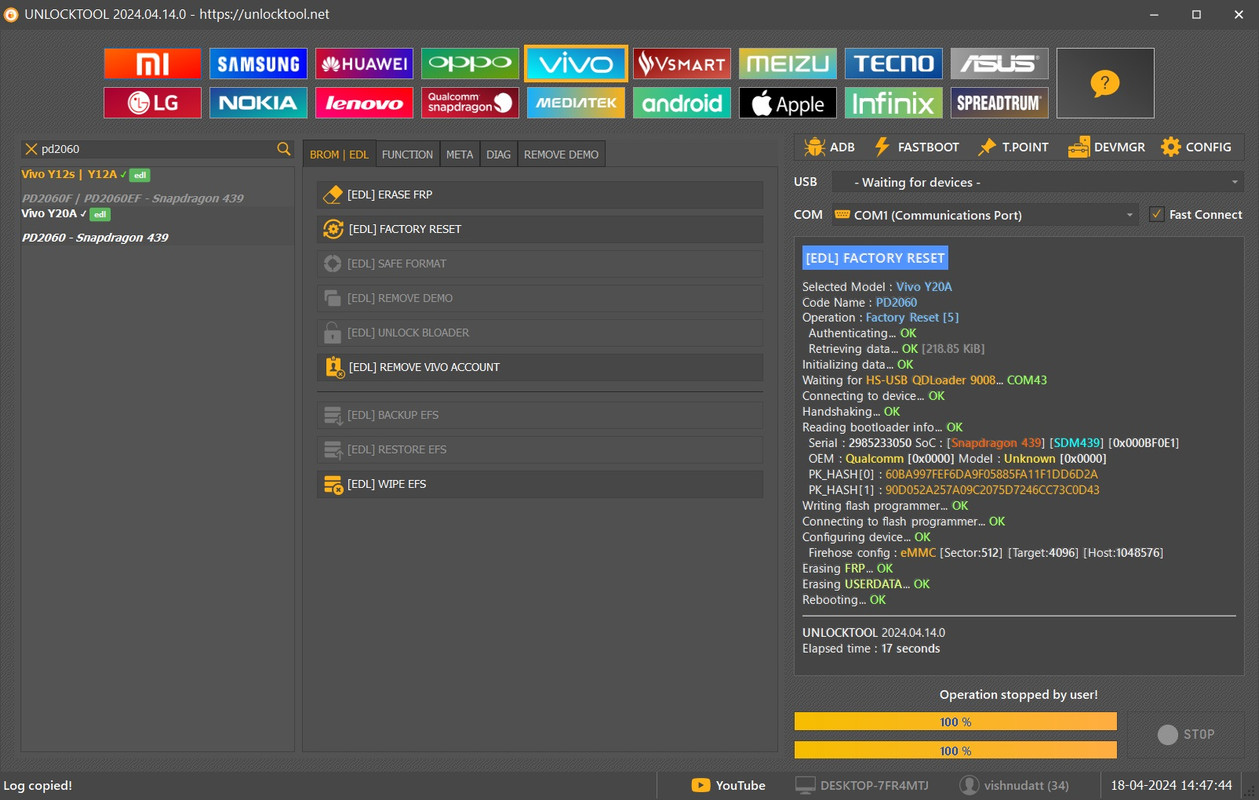The height and width of the screenshot is (800, 1259).
Task: Select the OPPO brand logo
Action: tap(470, 64)
